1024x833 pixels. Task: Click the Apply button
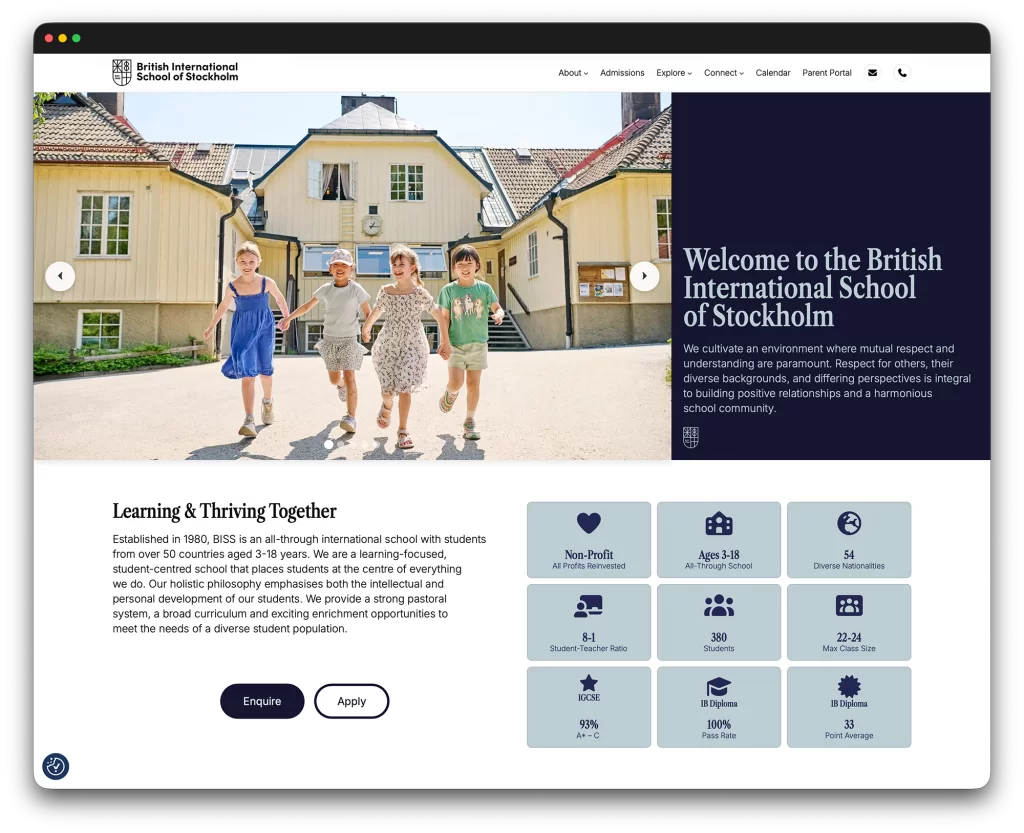pyautogui.click(x=351, y=701)
